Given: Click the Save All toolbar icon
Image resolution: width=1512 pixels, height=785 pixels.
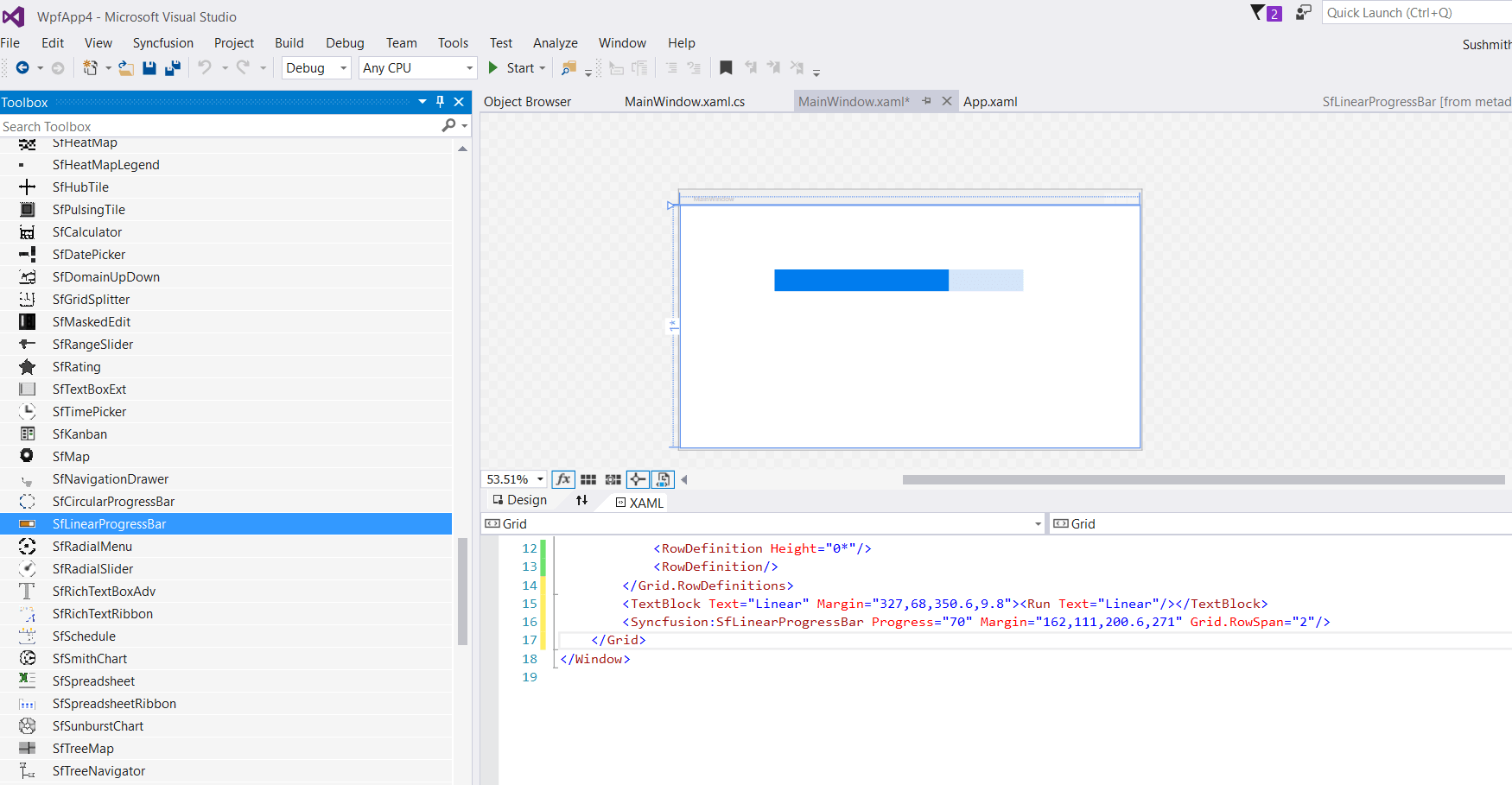Looking at the screenshot, I should coord(172,67).
